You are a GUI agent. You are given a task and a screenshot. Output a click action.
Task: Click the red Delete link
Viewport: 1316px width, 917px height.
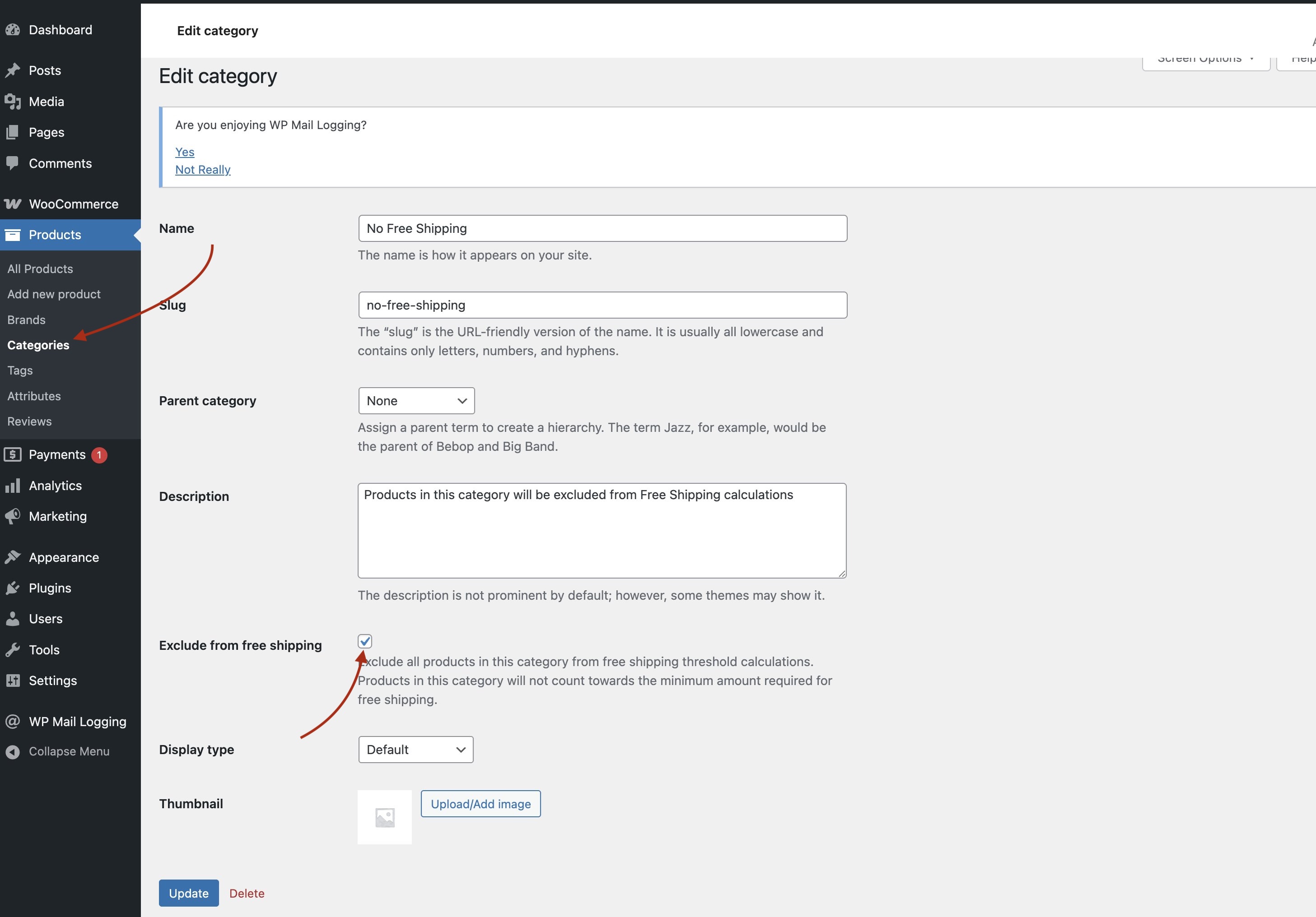[246, 894]
